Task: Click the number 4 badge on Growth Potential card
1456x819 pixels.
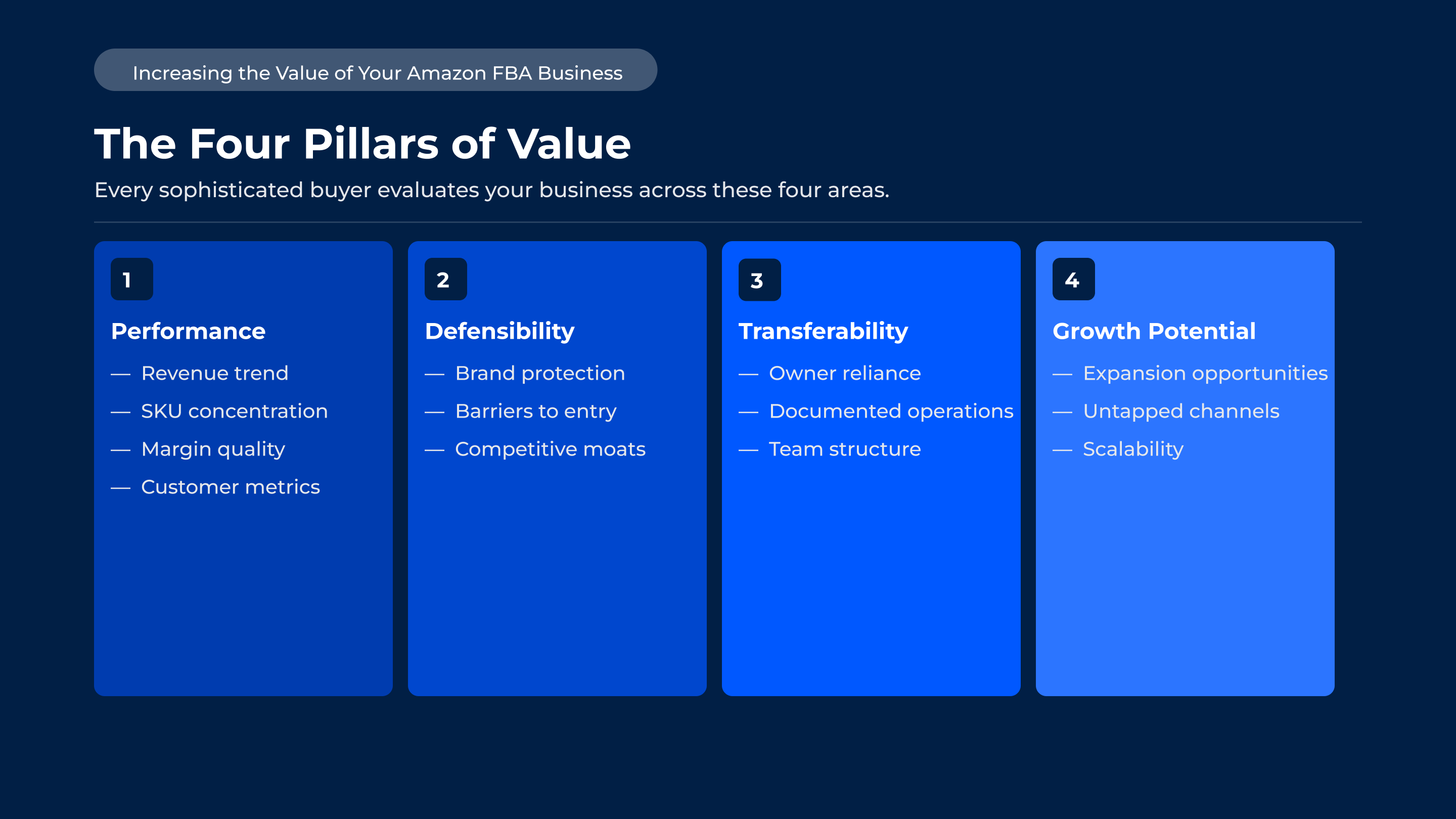Action: [1073, 279]
